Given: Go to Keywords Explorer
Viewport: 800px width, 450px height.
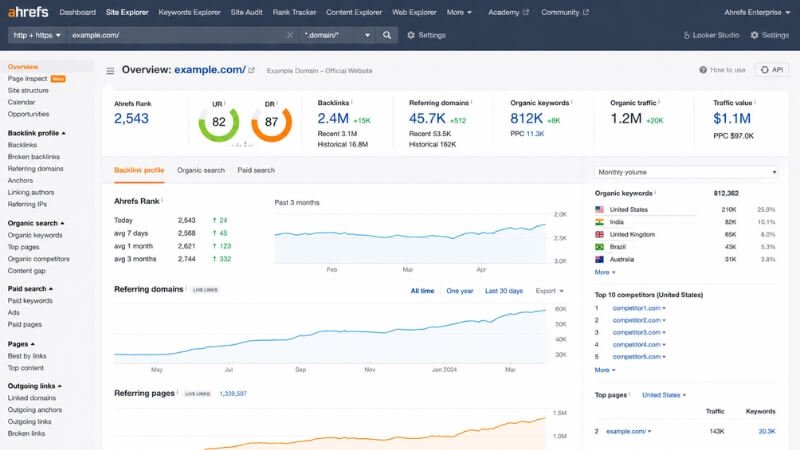Looking at the screenshot, I should [x=189, y=12].
